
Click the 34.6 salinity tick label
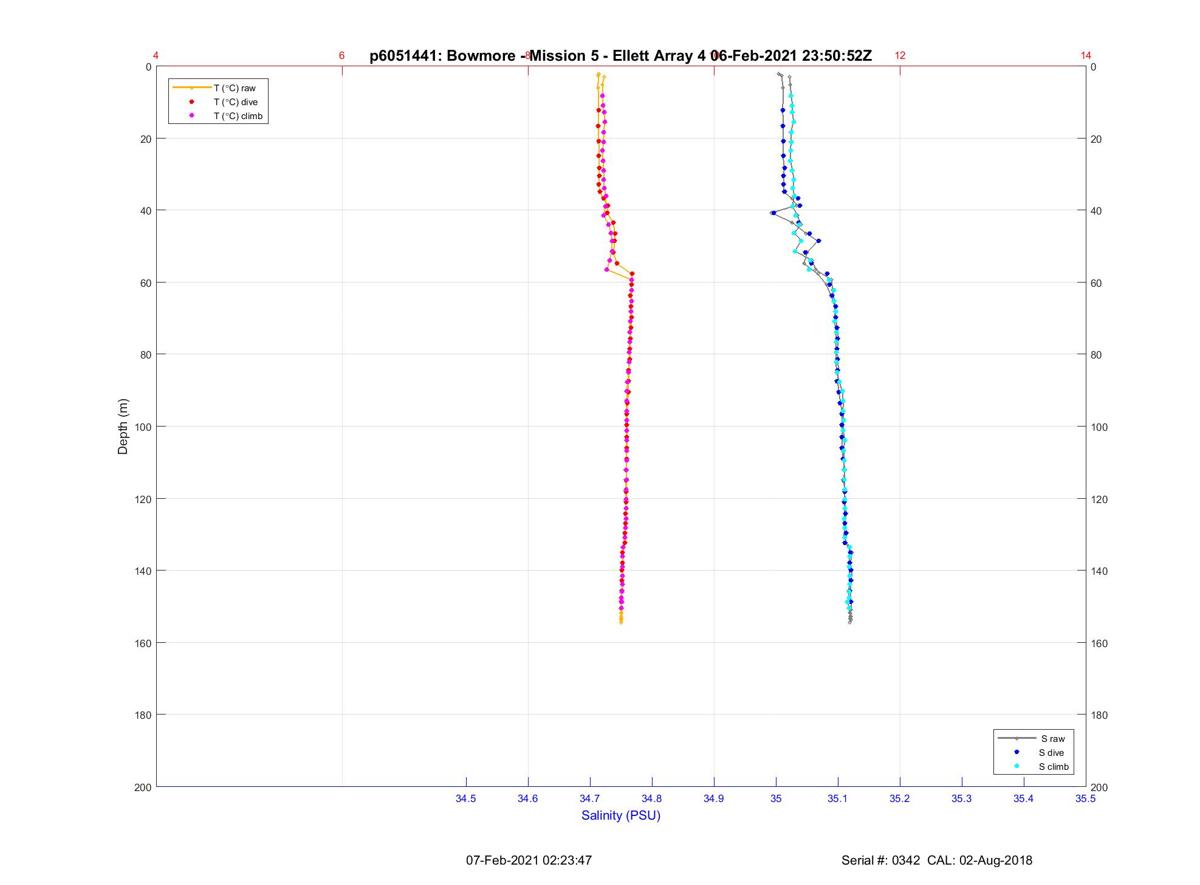528,798
